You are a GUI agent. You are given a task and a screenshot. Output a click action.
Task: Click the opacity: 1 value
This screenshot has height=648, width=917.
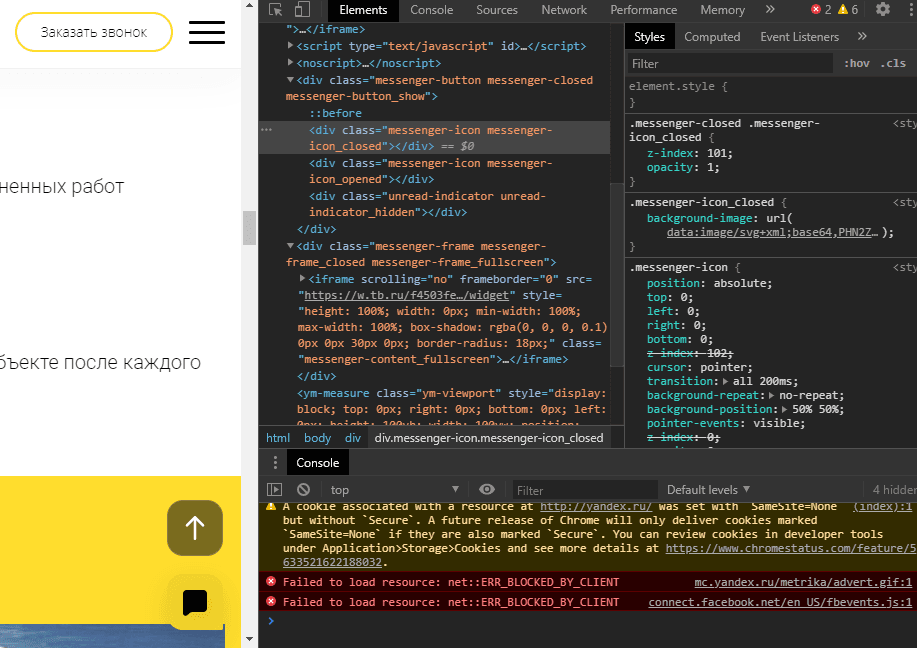[709, 167]
